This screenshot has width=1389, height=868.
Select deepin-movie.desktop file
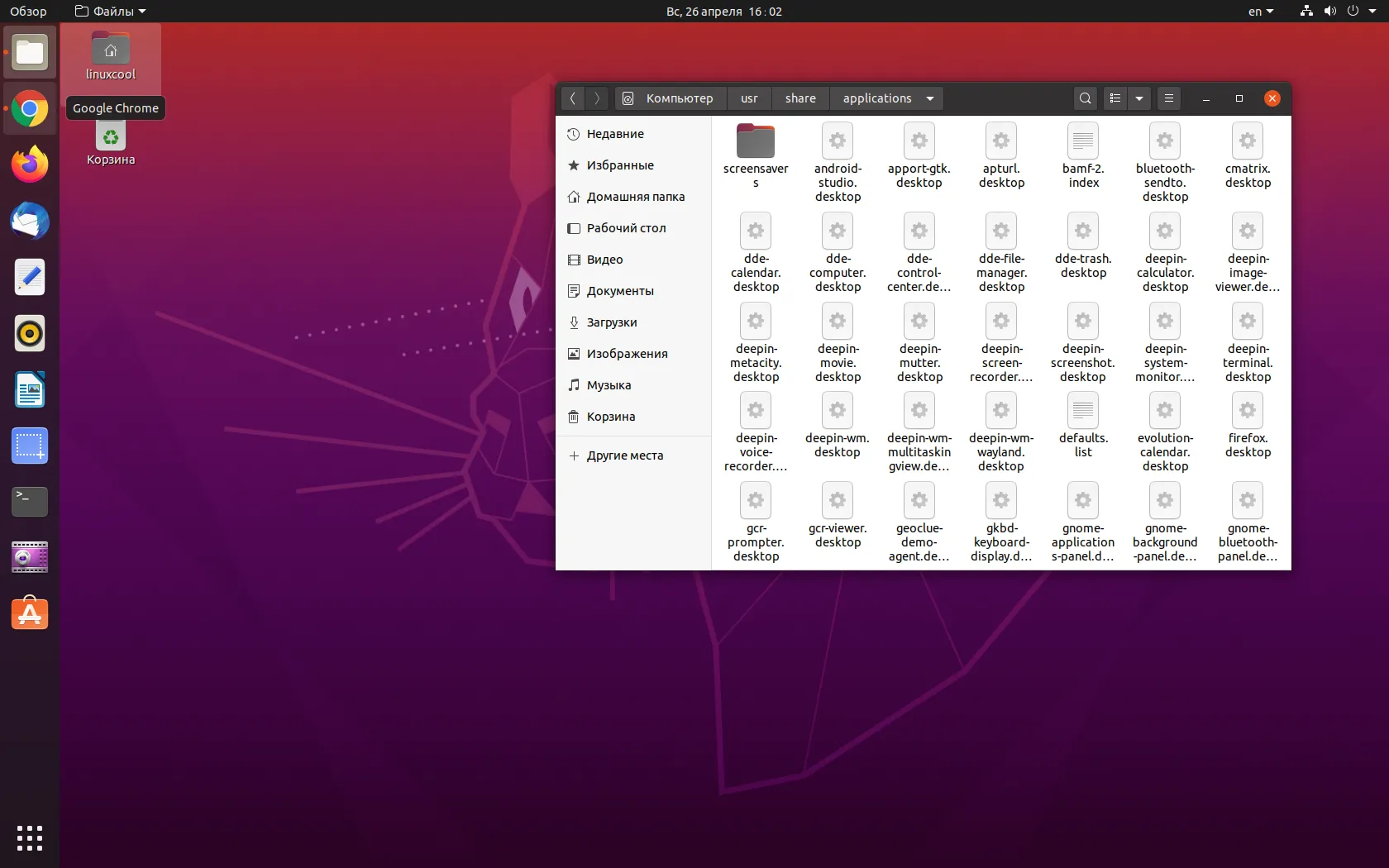click(838, 342)
